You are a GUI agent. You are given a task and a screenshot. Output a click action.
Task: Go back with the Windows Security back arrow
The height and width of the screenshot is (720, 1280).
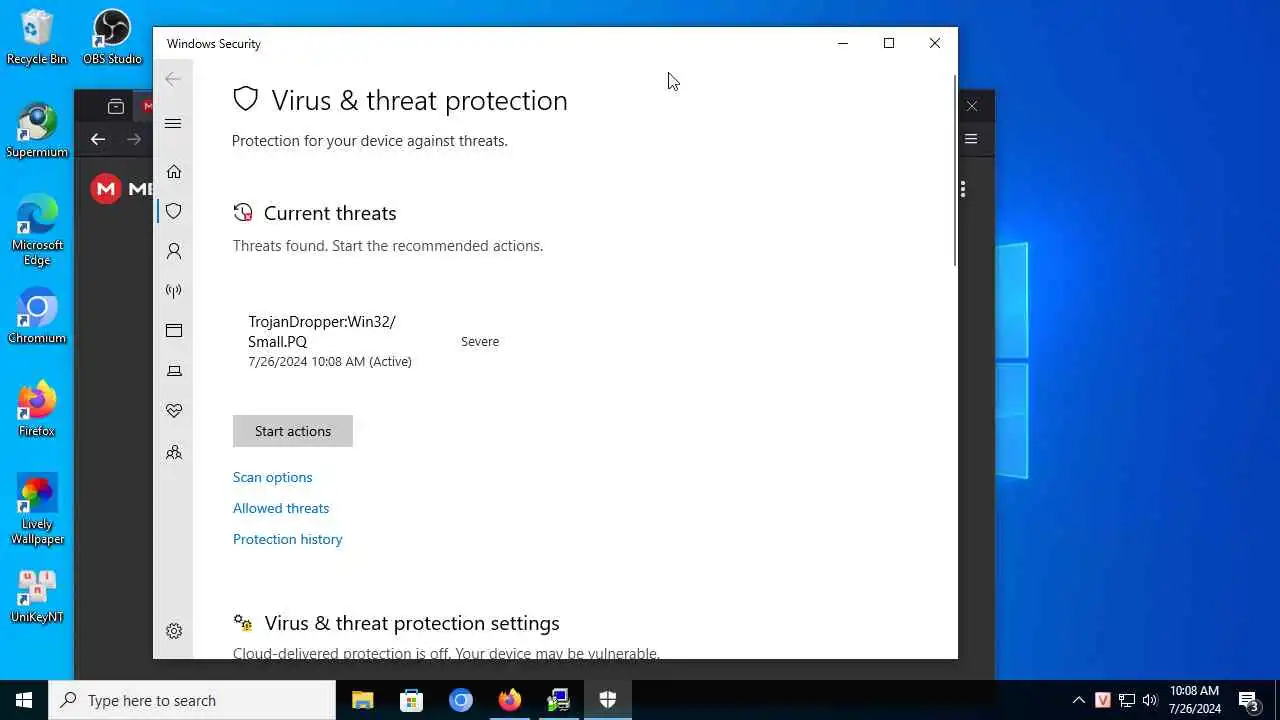click(x=173, y=79)
